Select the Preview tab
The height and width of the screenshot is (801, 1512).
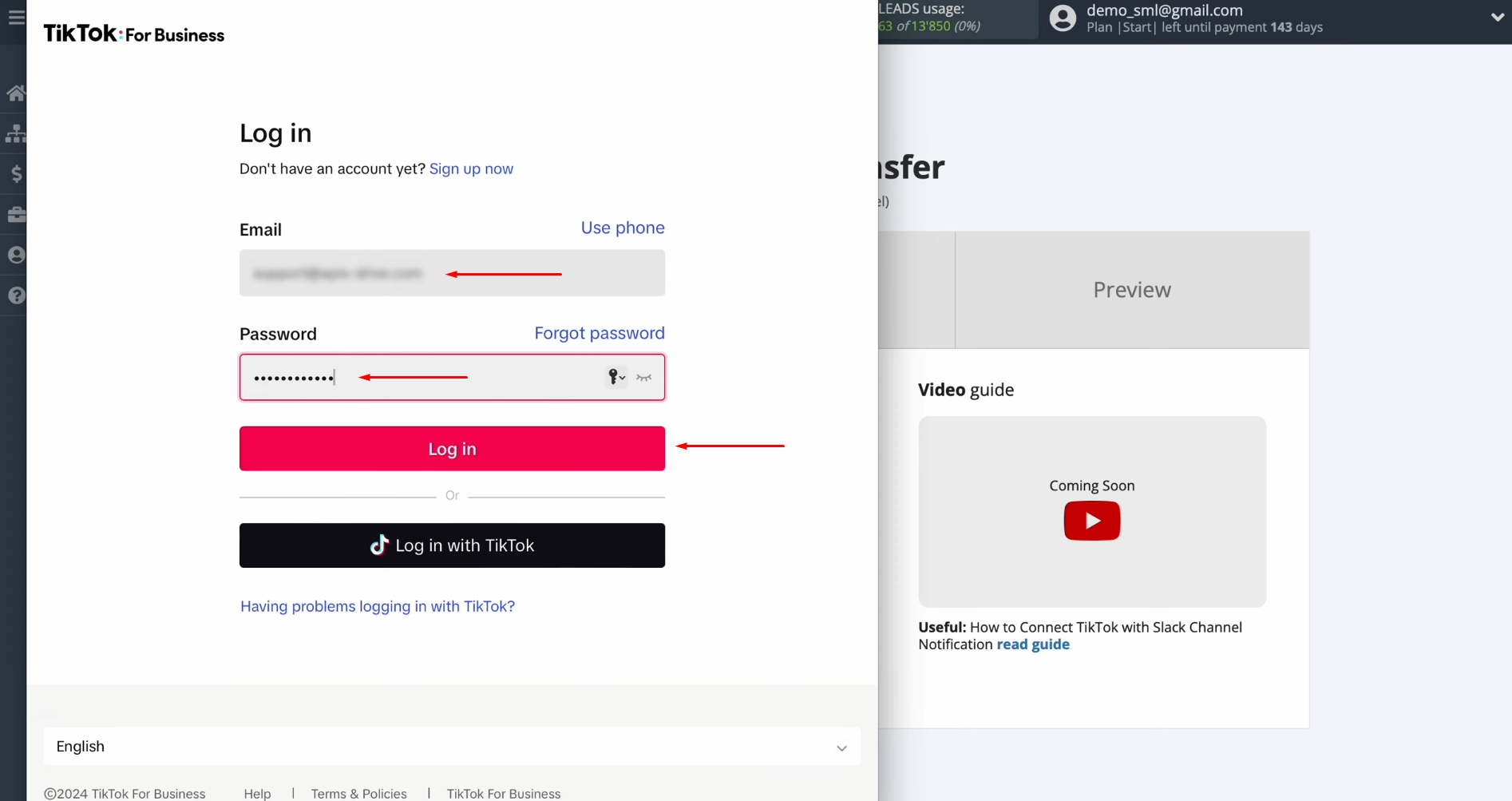1132,290
